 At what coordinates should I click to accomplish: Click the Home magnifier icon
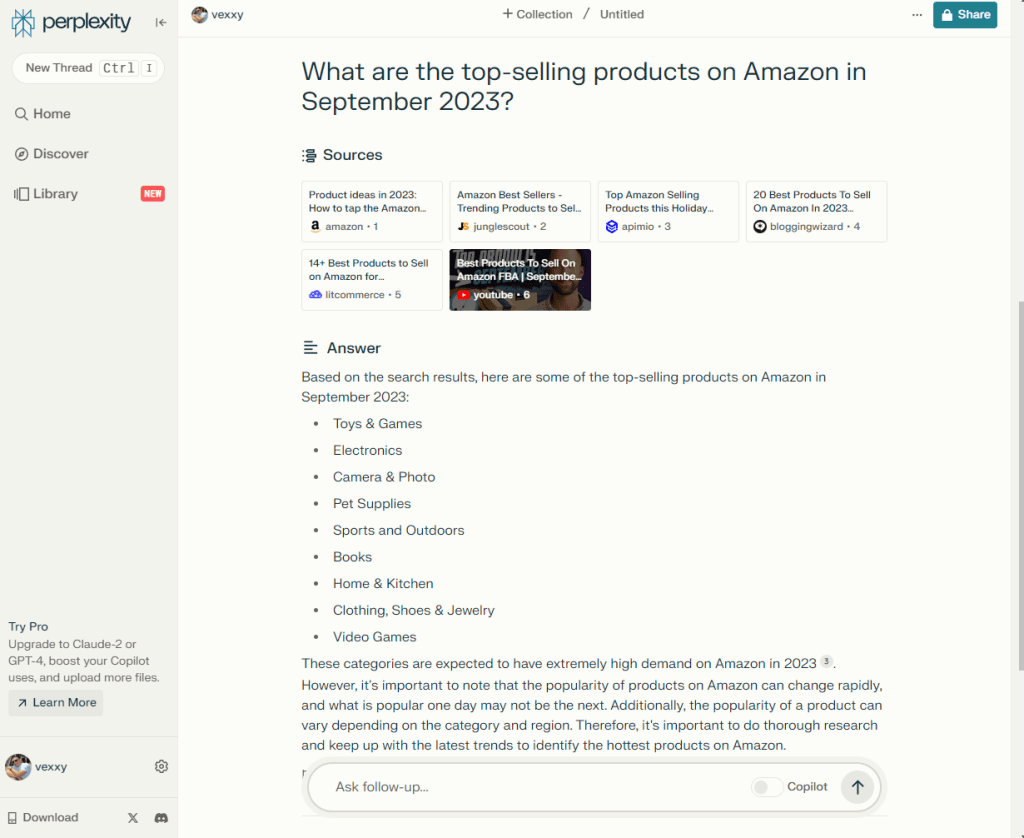click(x=22, y=114)
